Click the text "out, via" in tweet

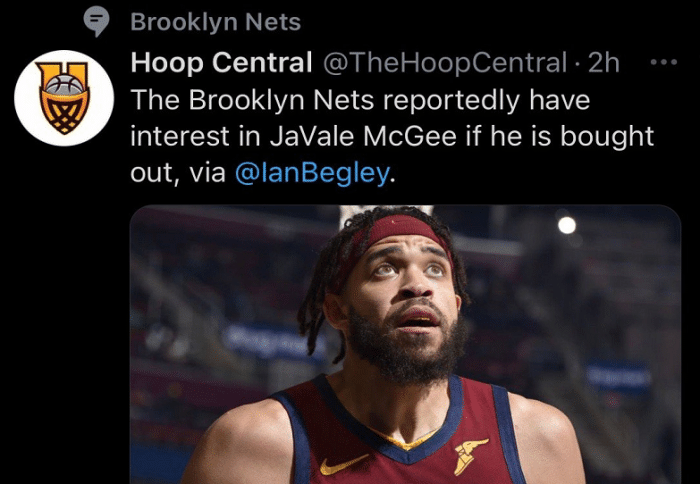(x=178, y=173)
